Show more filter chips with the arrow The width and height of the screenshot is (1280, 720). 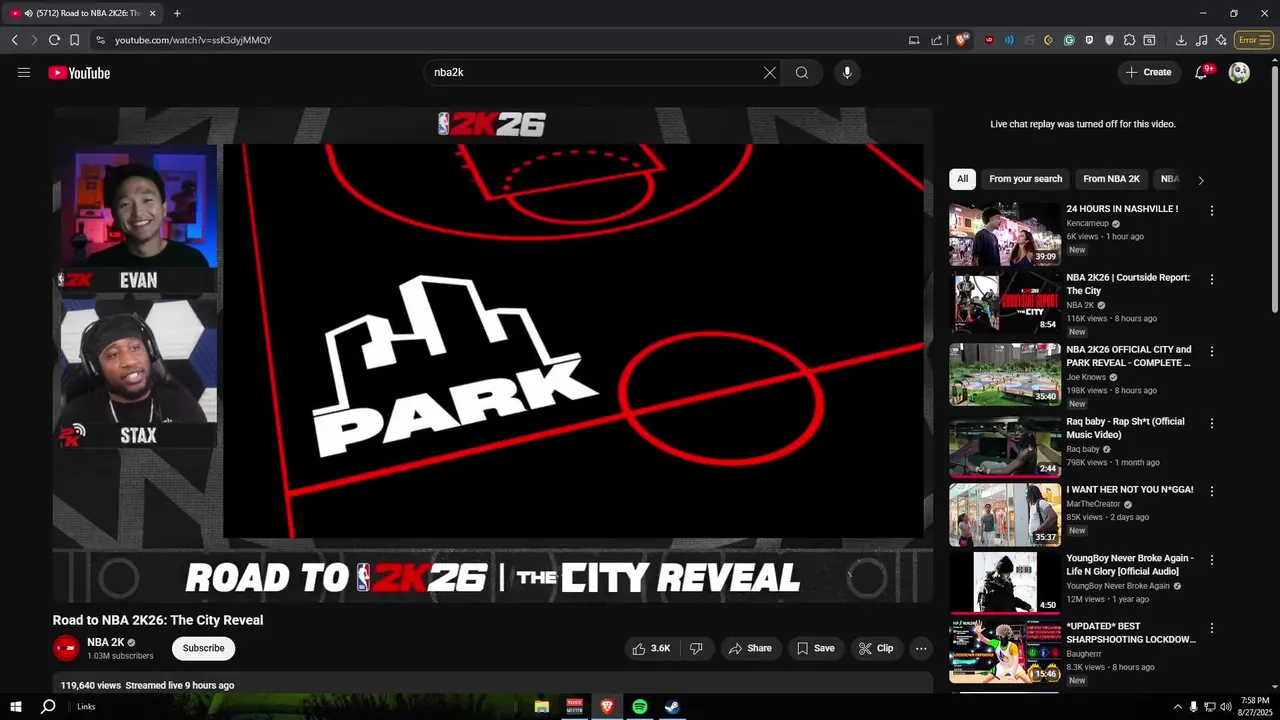1201,180
